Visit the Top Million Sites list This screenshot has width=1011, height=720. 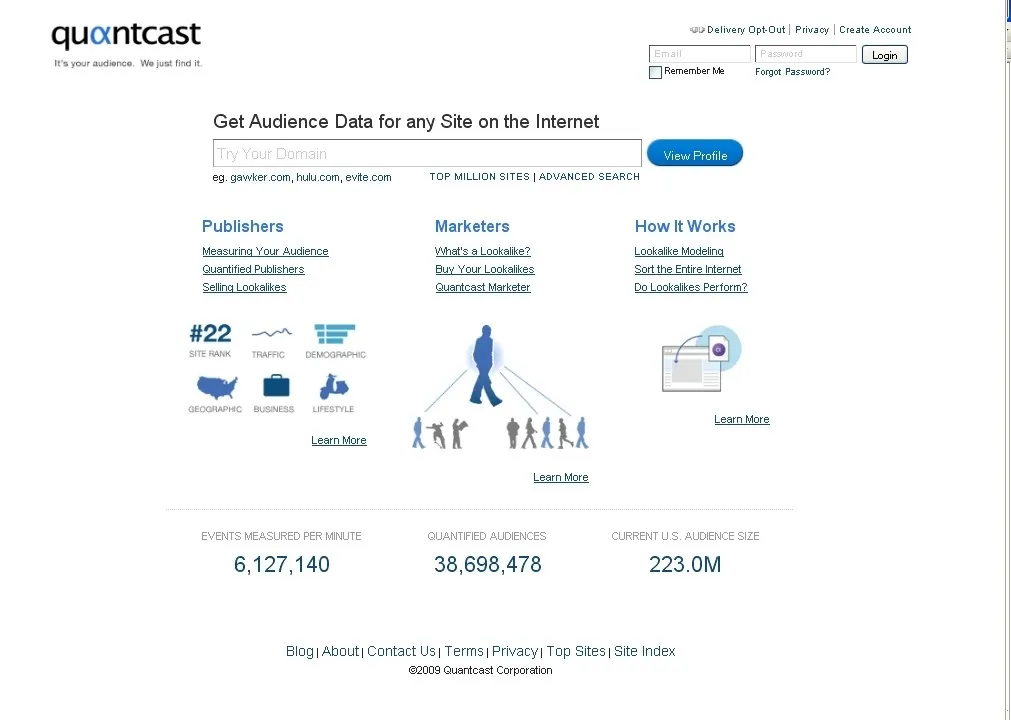click(479, 176)
